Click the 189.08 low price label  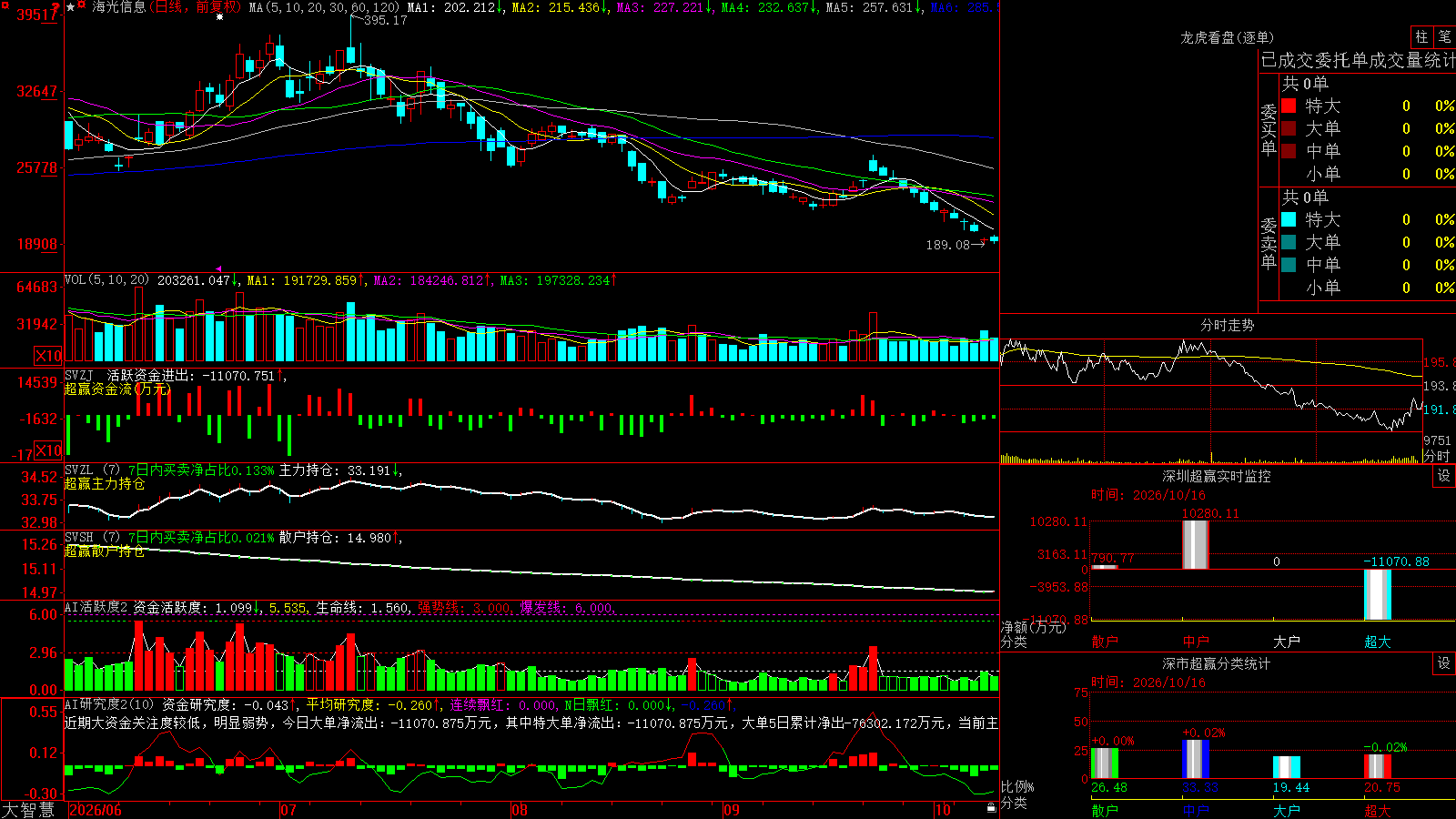[x=948, y=245]
